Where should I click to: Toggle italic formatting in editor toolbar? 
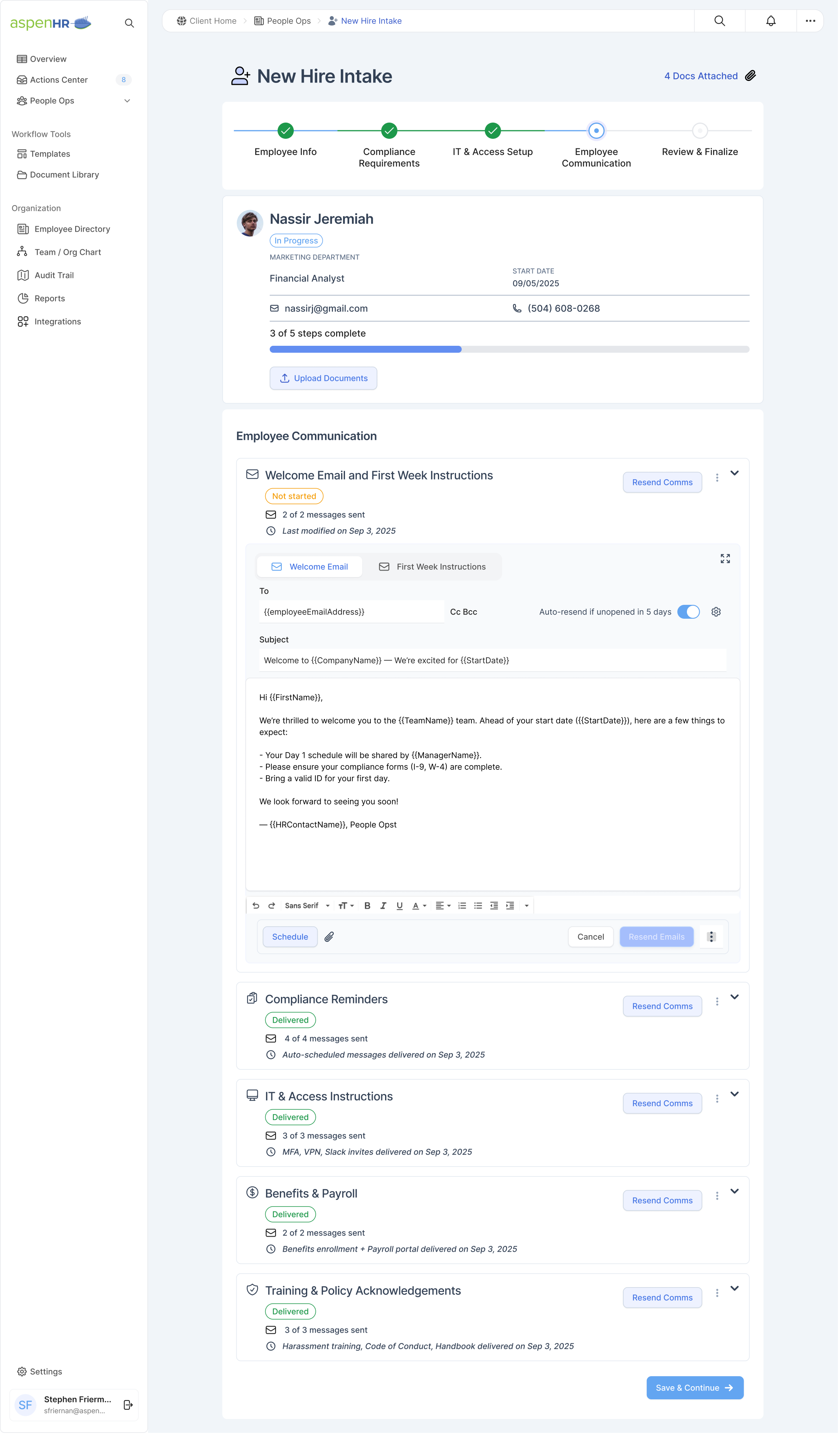383,905
